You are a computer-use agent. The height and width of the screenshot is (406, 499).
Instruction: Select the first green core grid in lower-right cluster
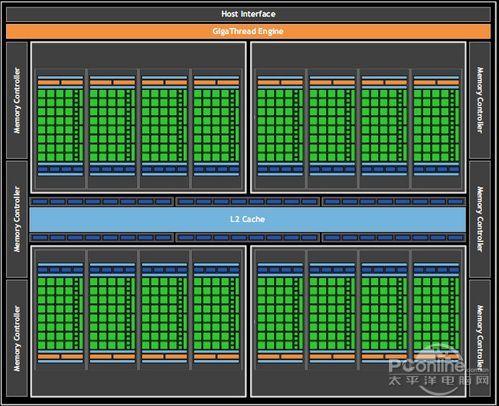coord(280,313)
